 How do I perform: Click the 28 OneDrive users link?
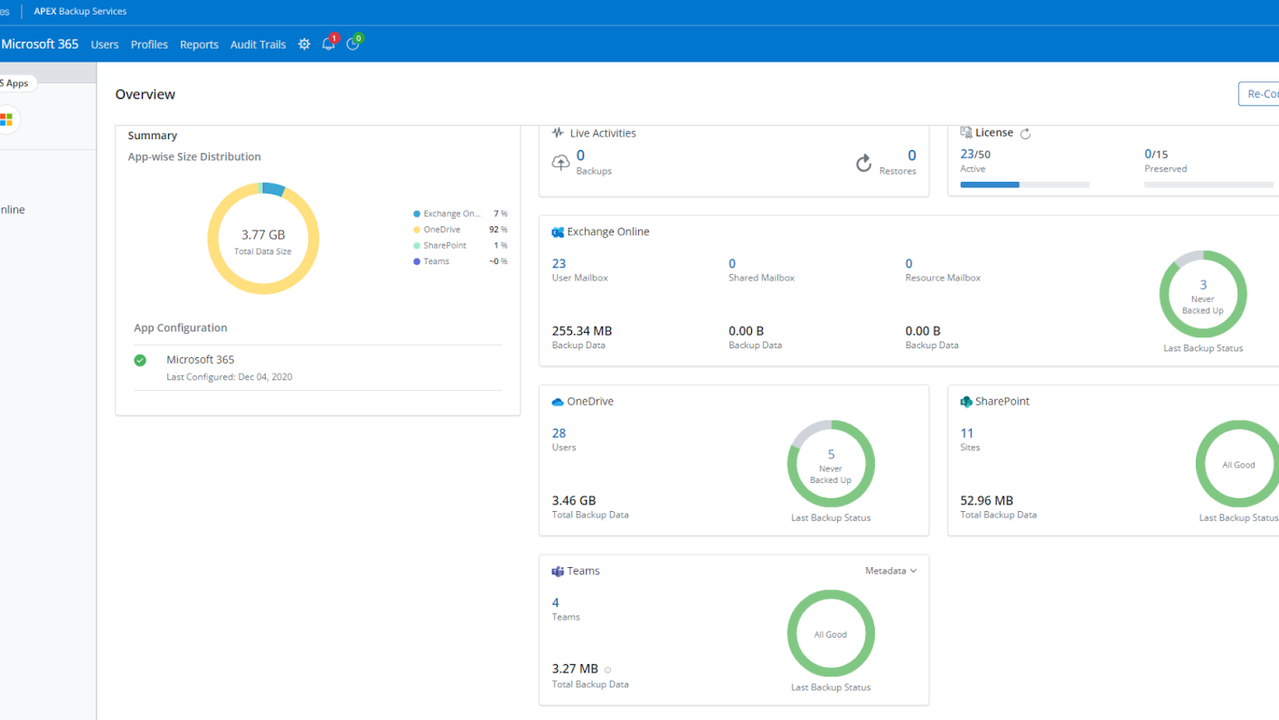[x=559, y=434]
